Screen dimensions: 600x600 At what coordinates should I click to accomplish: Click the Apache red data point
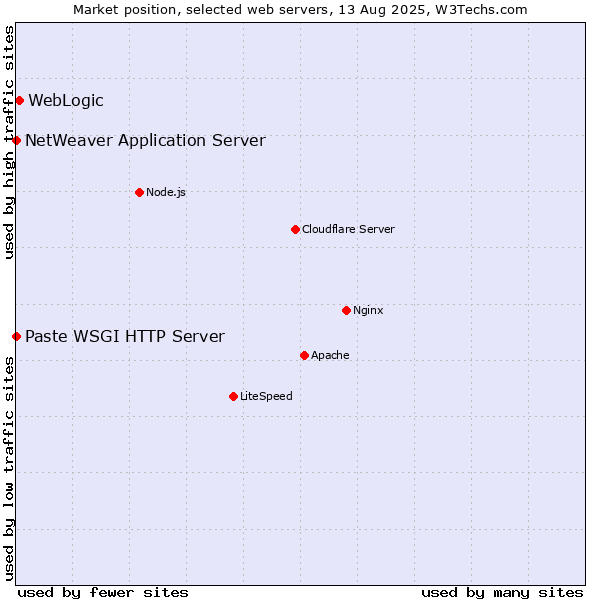click(305, 355)
